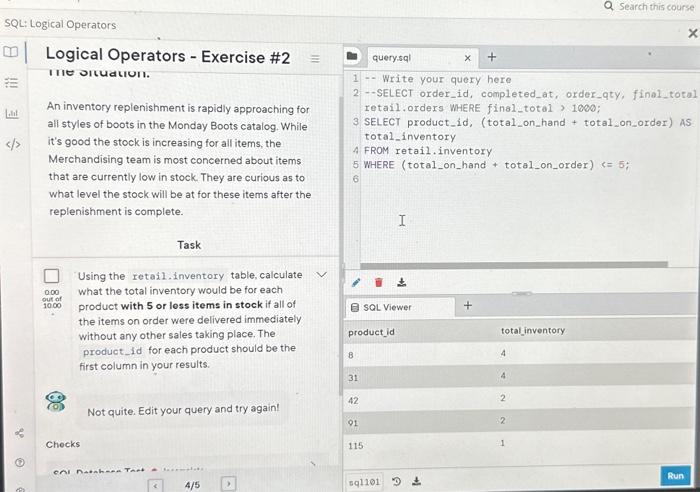The width and height of the screenshot is (700, 492).
Task: Click the vertical scrollbar of the instructions panel
Action: [341, 246]
